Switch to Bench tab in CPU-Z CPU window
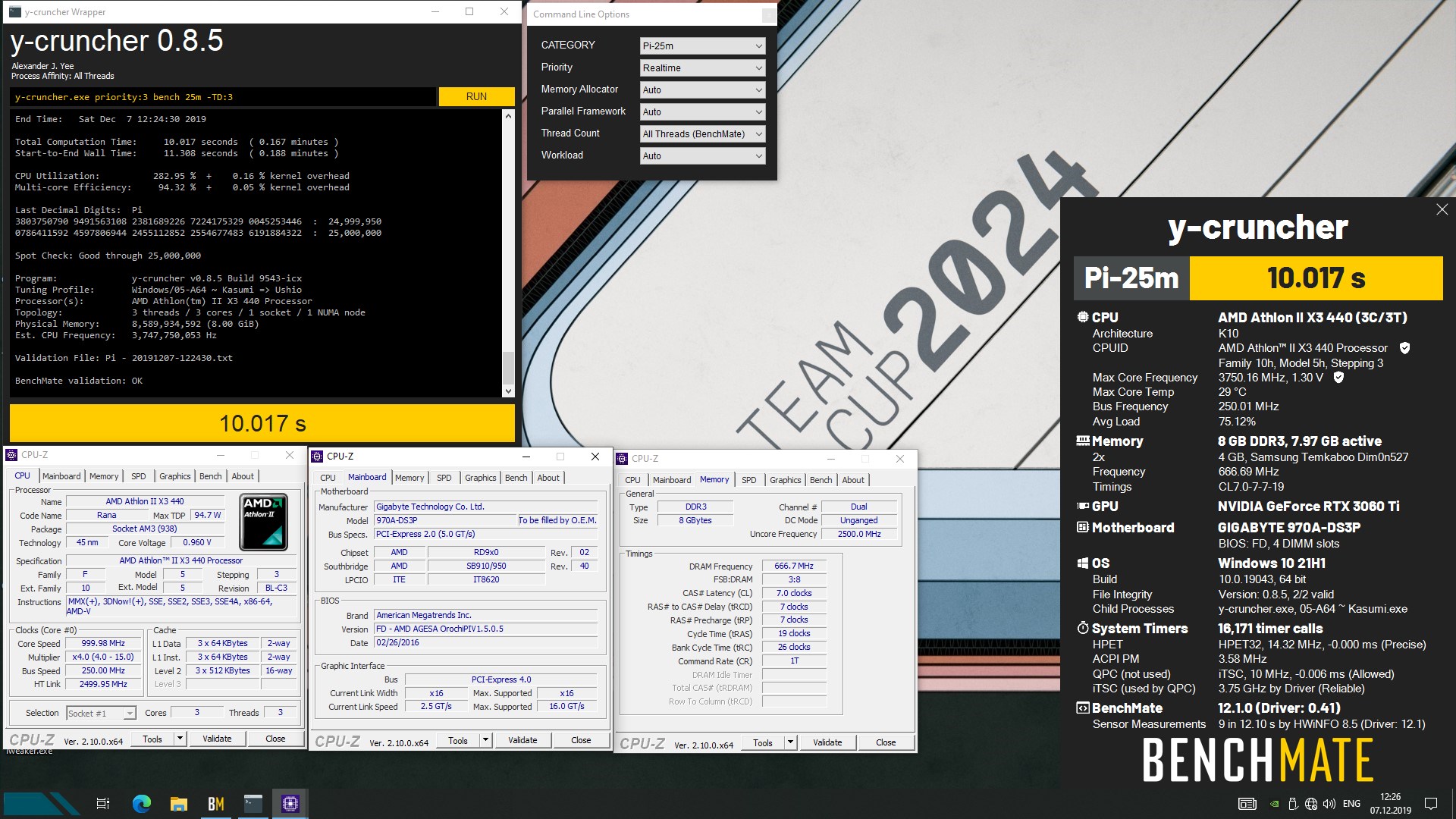 211,476
